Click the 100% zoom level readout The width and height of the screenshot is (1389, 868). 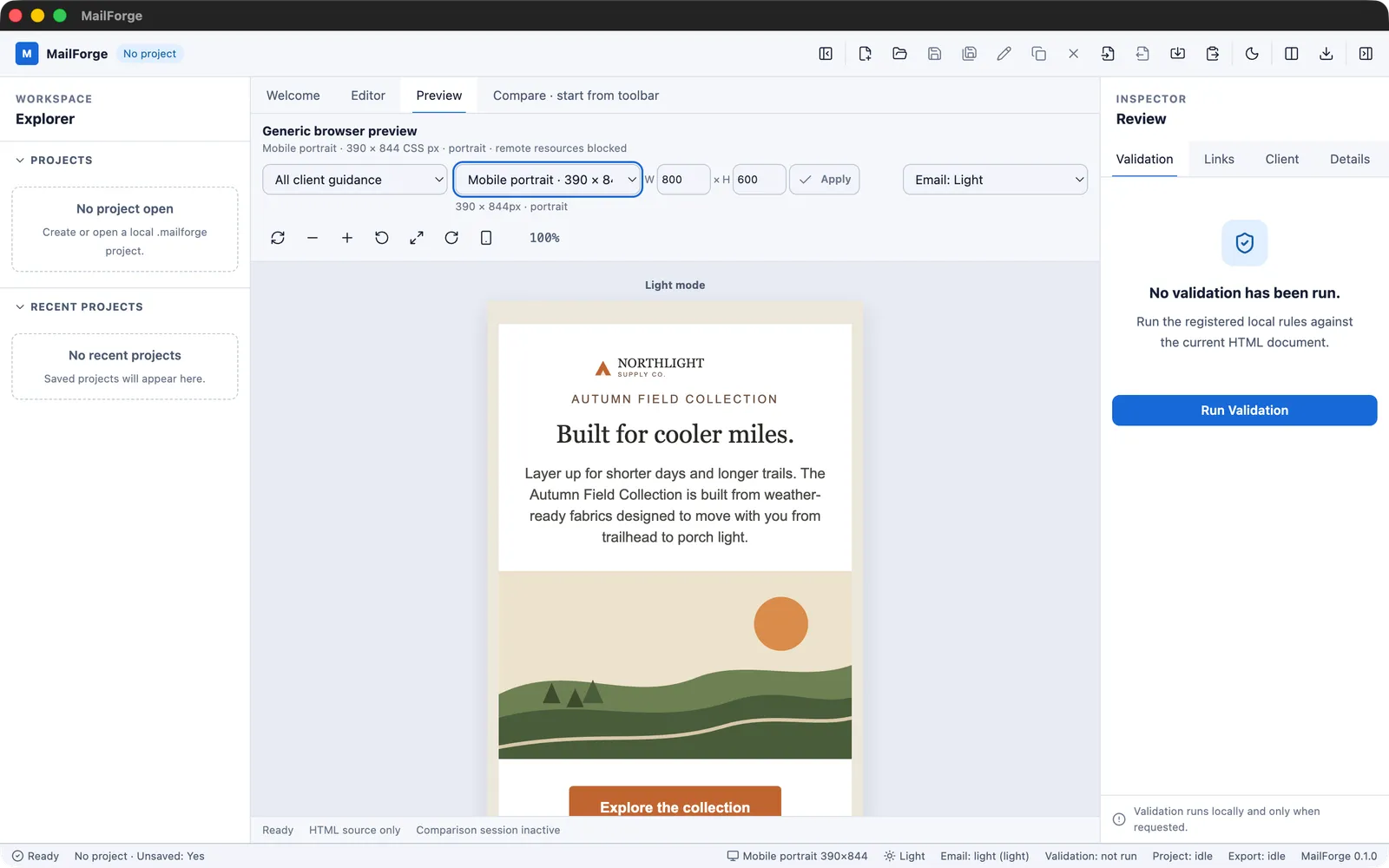click(544, 238)
